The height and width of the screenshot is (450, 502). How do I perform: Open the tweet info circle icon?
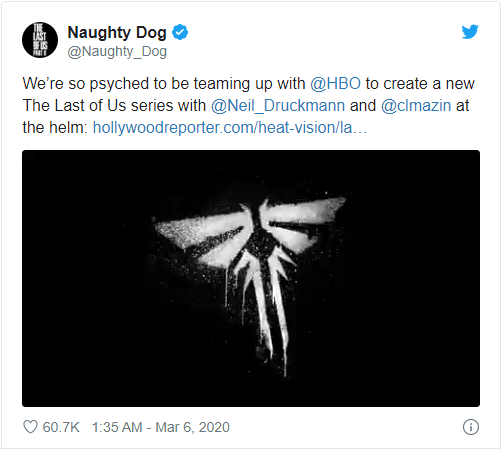pos(471,427)
